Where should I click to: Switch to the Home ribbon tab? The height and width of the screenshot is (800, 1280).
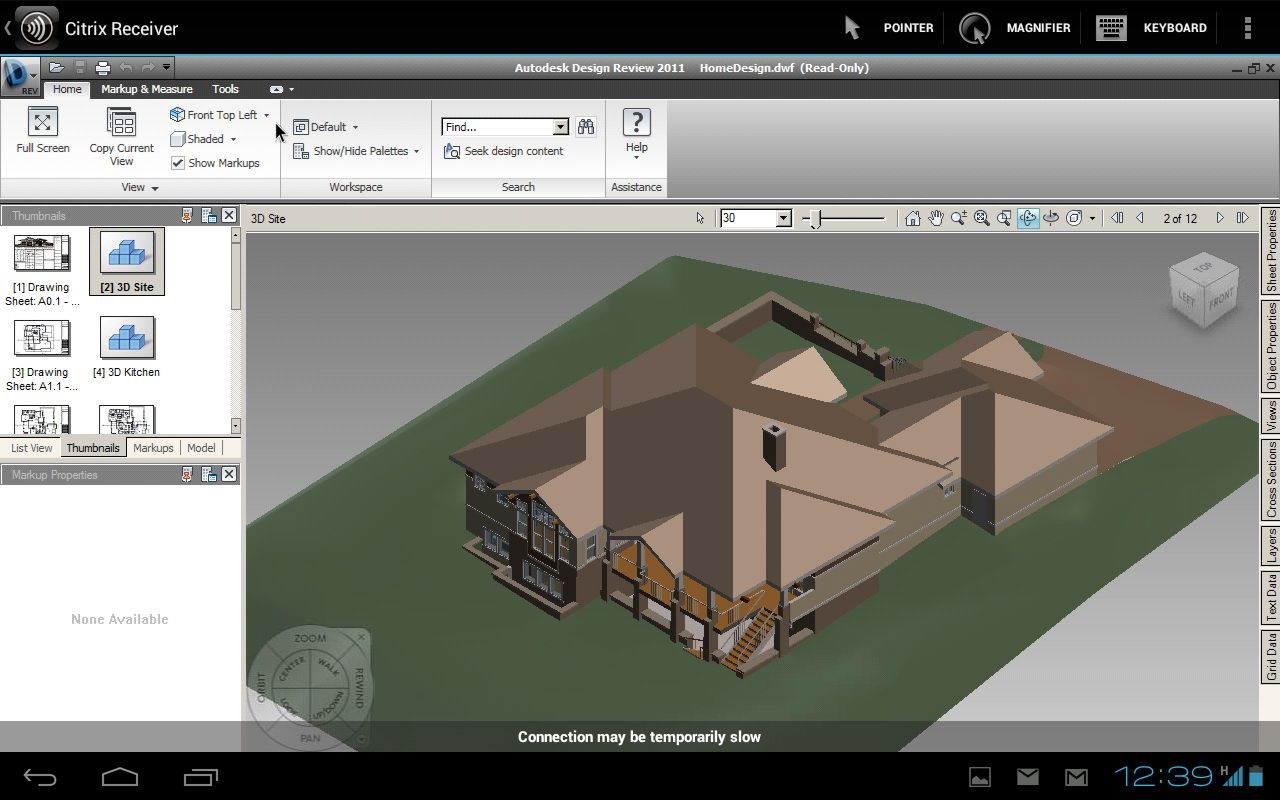pyautogui.click(x=67, y=89)
